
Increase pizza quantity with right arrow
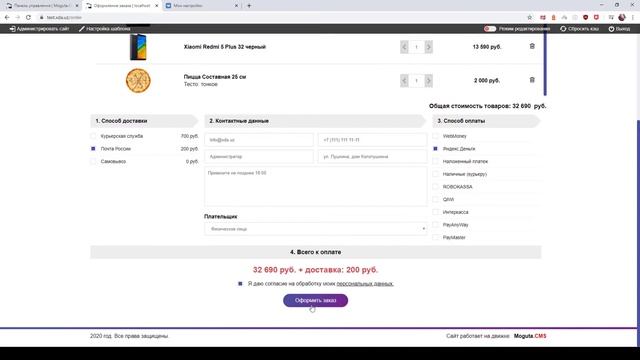(x=428, y=81)
